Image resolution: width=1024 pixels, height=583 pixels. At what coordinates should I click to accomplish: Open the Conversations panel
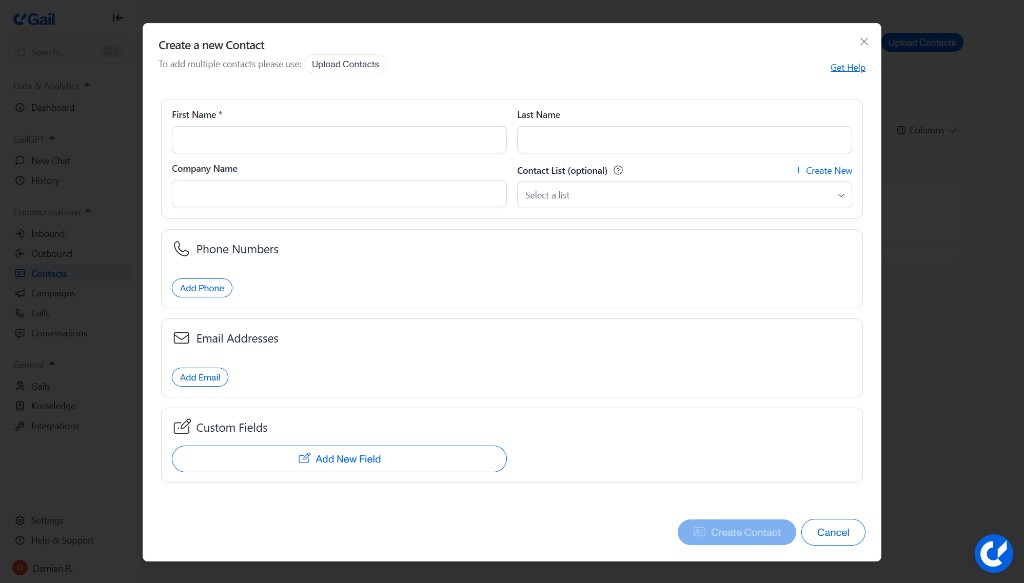[58, 333]
